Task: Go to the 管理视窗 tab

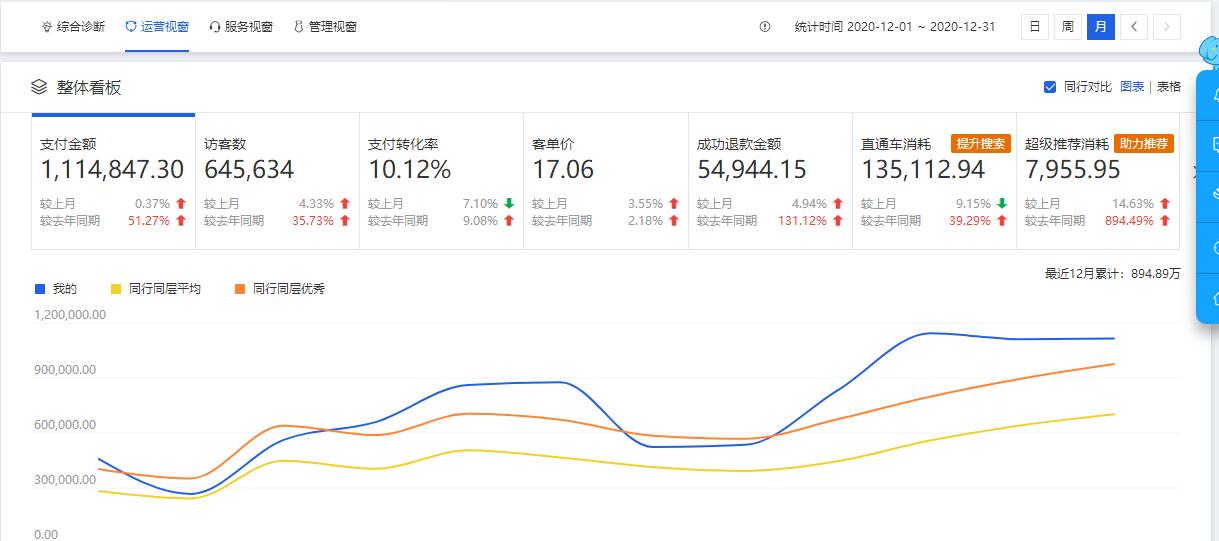Action: [x=325, y=27]
